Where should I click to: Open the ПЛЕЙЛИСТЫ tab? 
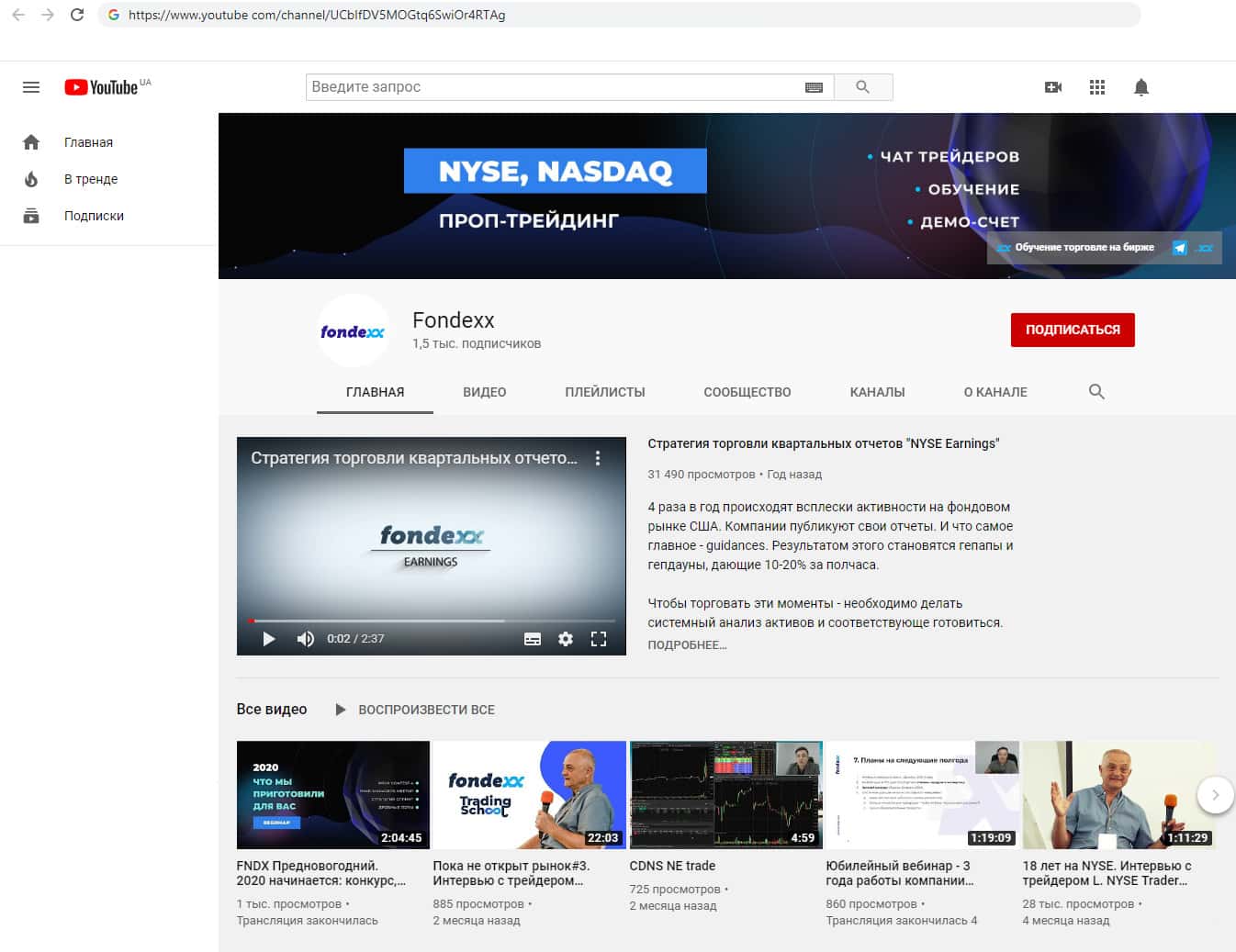[x=604, y=392]
